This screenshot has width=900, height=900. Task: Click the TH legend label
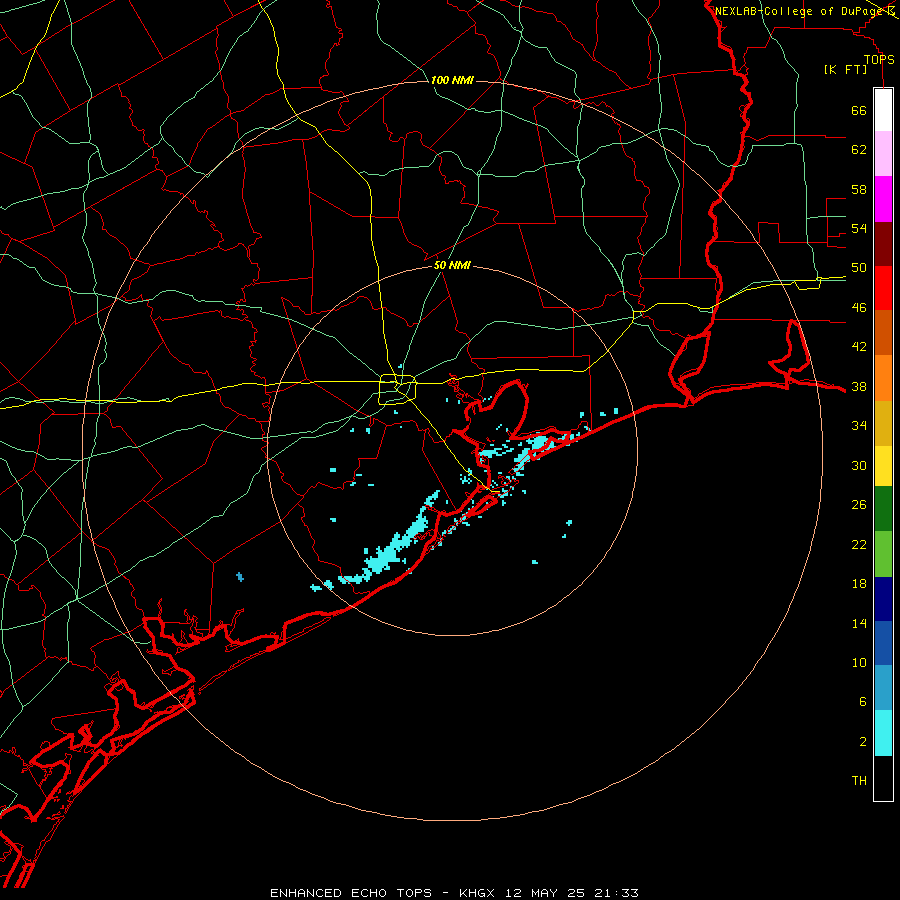pos(859,781)
